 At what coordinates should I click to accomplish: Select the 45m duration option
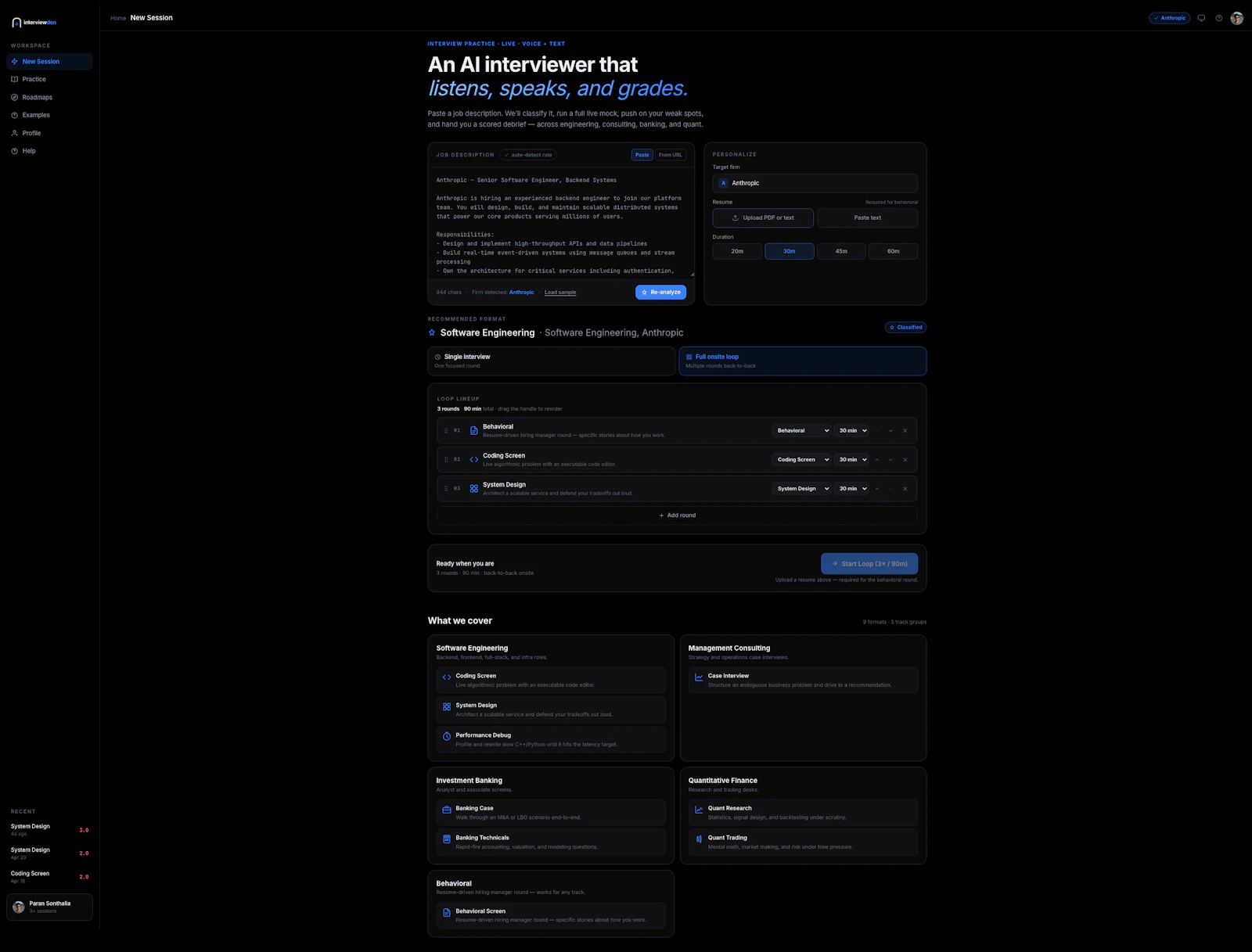(x=841, y=251)
